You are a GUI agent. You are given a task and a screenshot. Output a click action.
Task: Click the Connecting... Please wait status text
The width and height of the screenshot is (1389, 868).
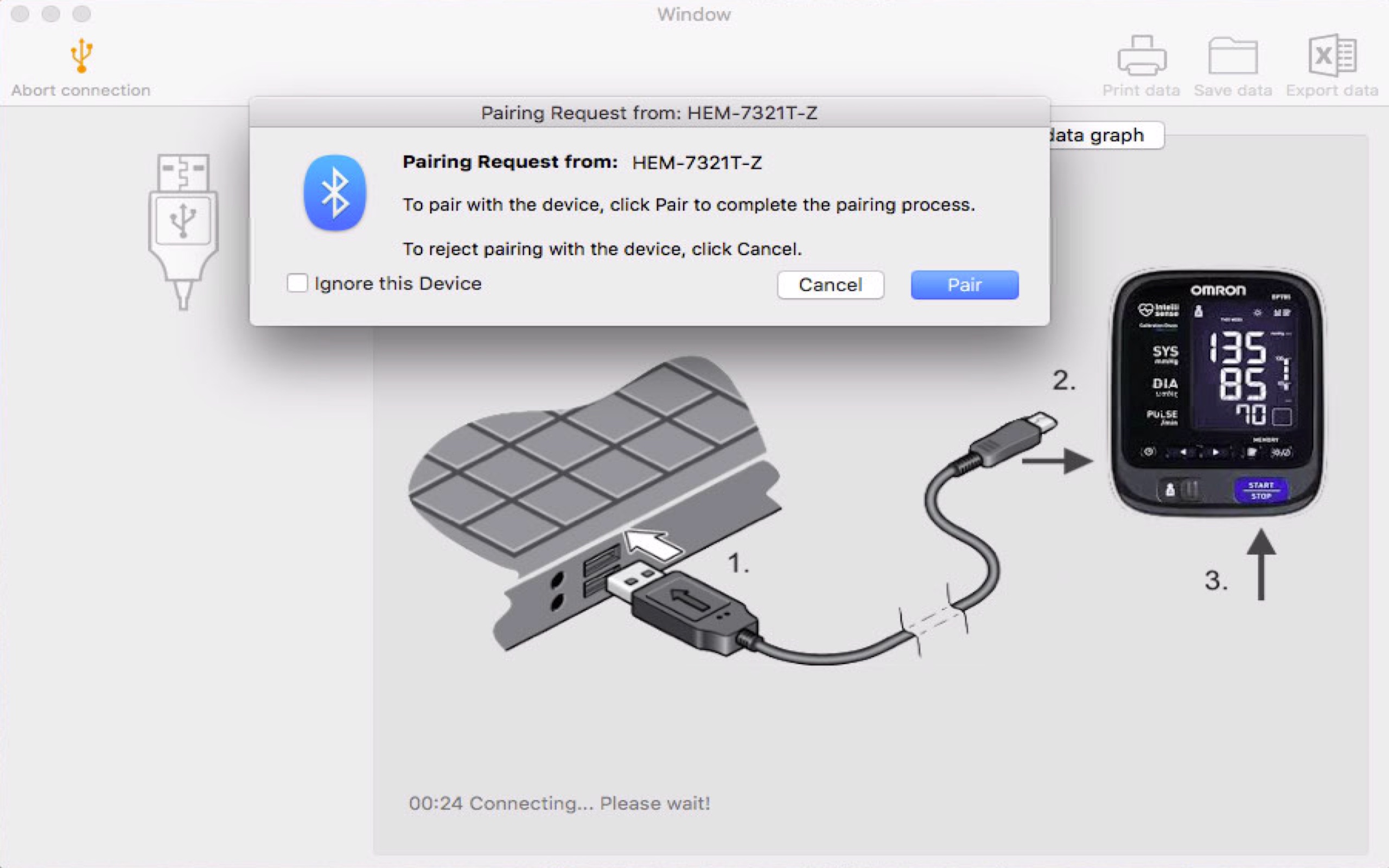(x=559, y=803)
